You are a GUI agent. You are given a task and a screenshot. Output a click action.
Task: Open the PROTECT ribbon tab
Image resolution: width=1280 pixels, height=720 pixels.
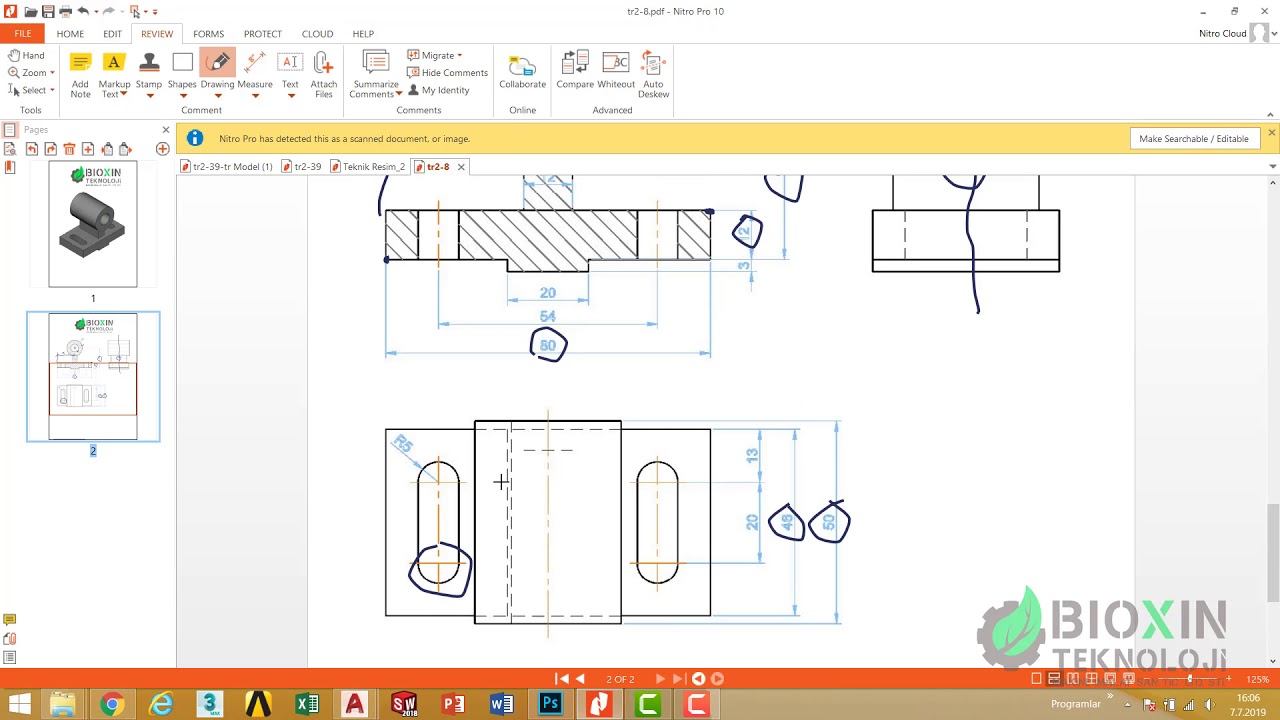coord(263,34)
